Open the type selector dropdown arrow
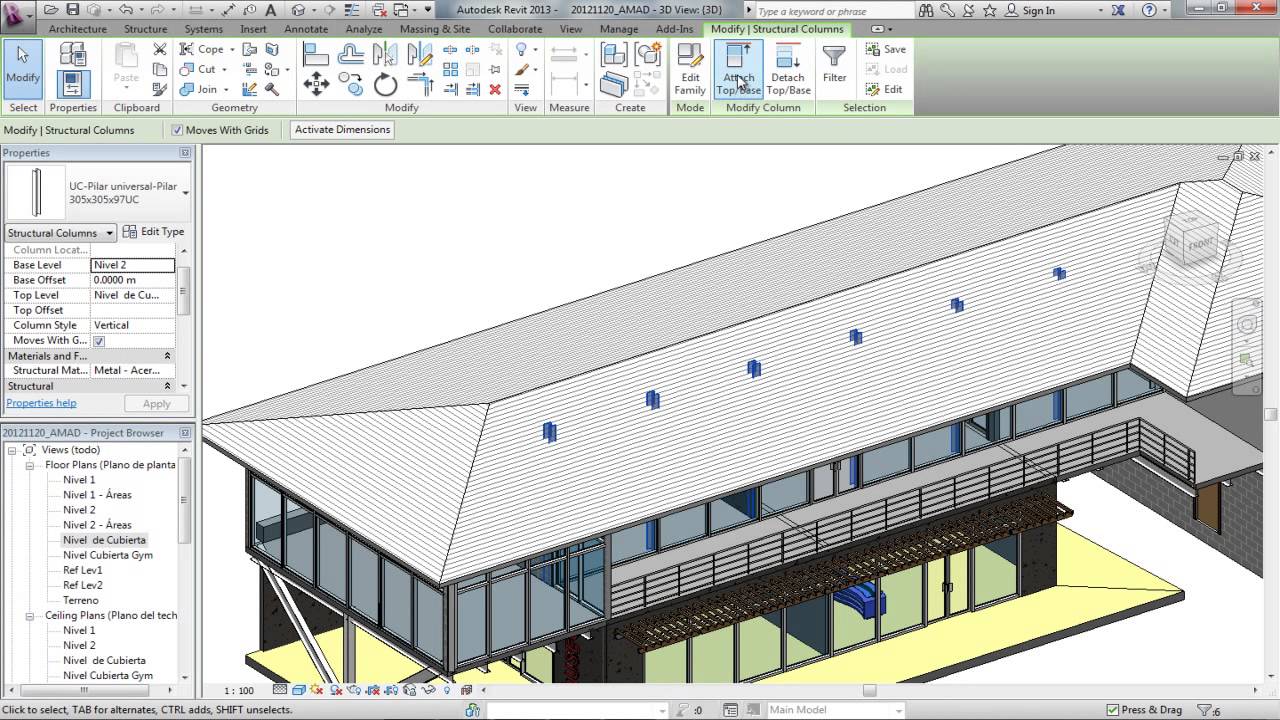Screen dimensions: 1280x720 point(185,193)
